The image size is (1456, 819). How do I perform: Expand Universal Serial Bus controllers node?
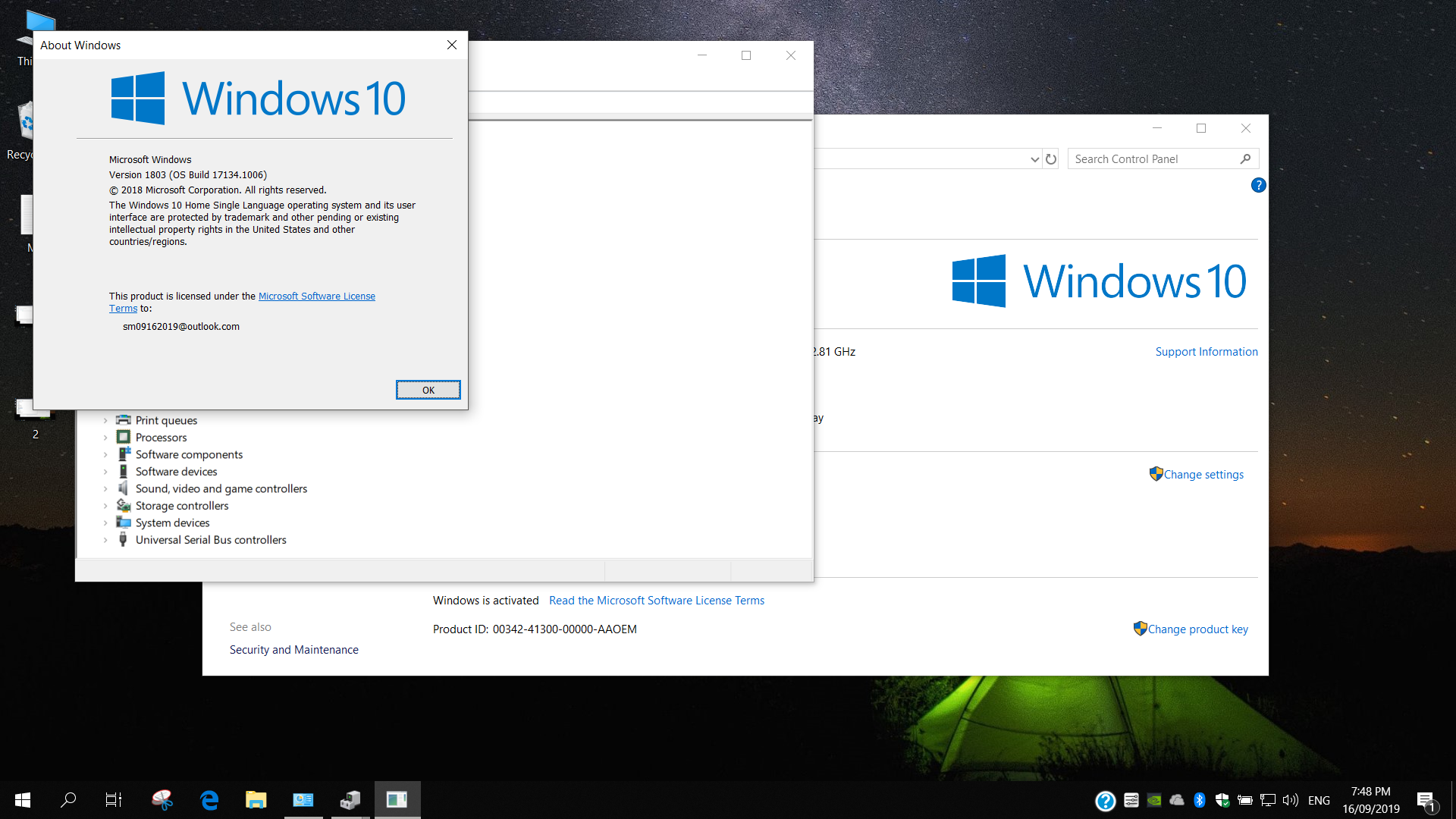click(x=105, y=540)
